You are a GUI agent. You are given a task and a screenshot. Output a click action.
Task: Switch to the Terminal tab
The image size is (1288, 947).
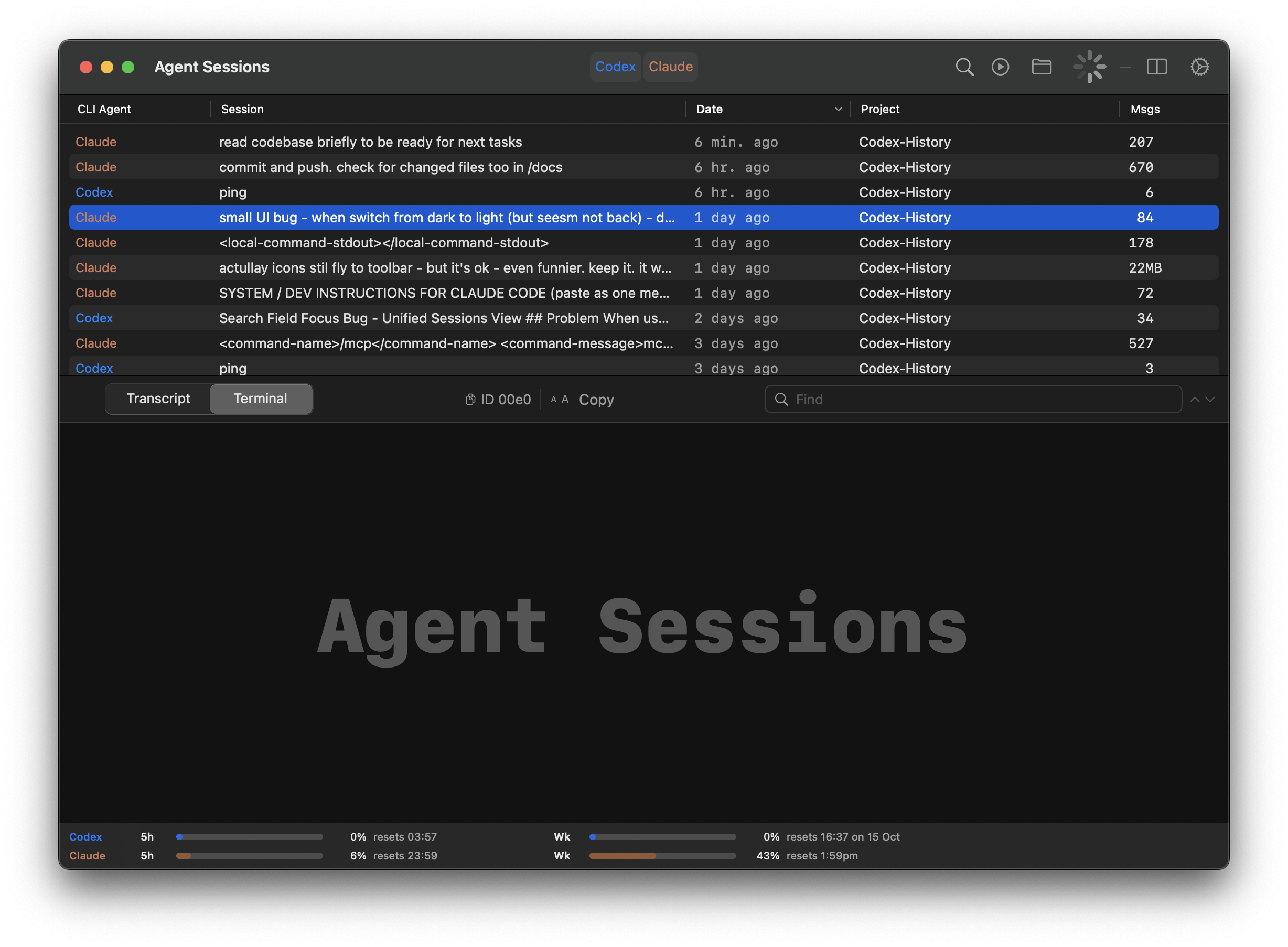pyautogui.click(x=260, y=398)
